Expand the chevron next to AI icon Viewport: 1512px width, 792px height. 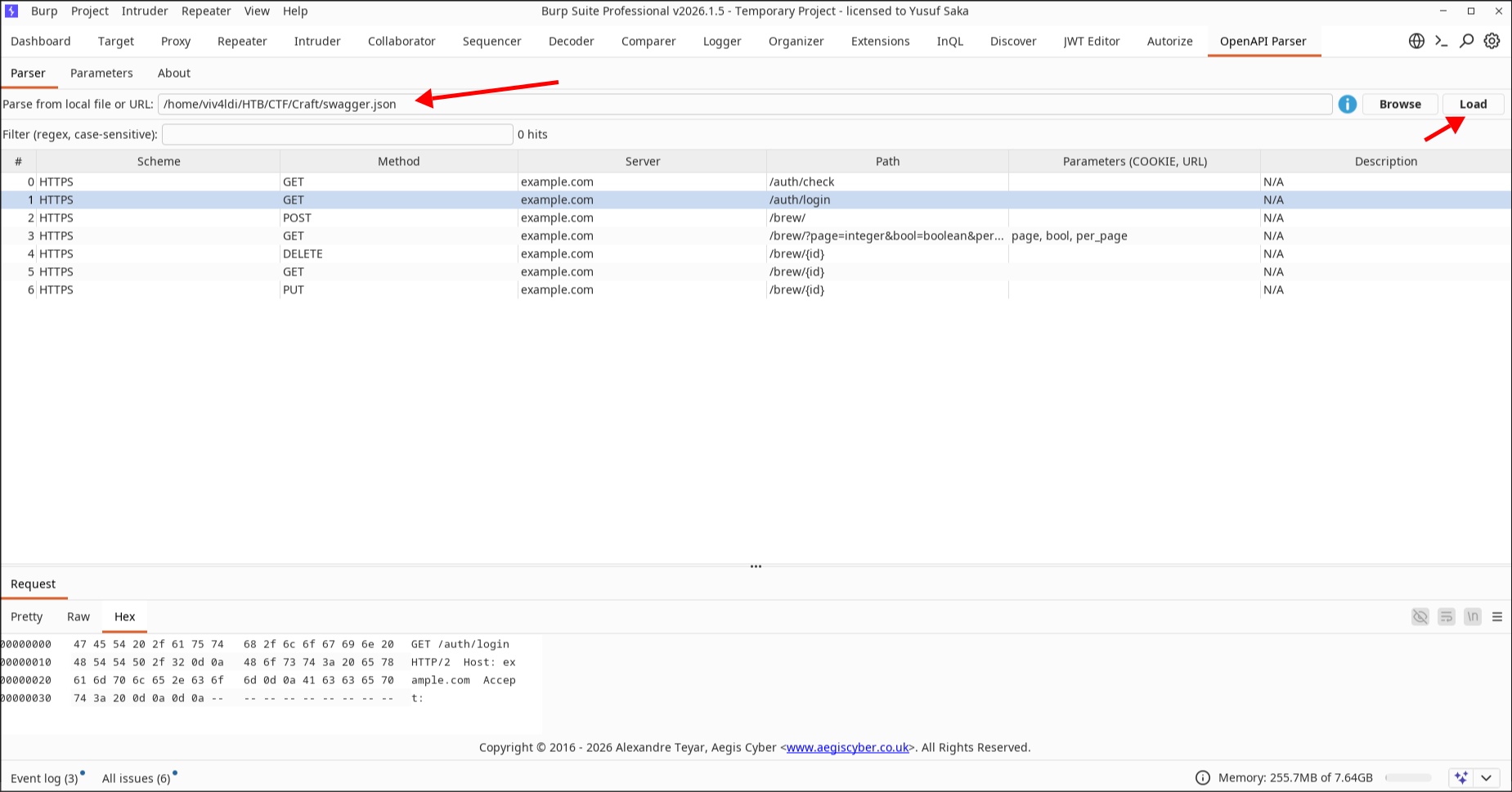pyautogui.click(x=1487, y=777)
